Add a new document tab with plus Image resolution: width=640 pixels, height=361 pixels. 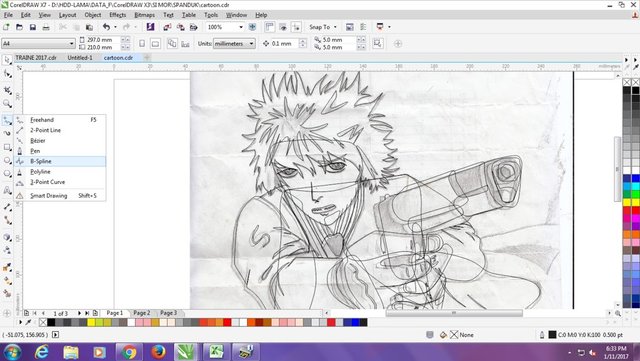pos(147,58)
